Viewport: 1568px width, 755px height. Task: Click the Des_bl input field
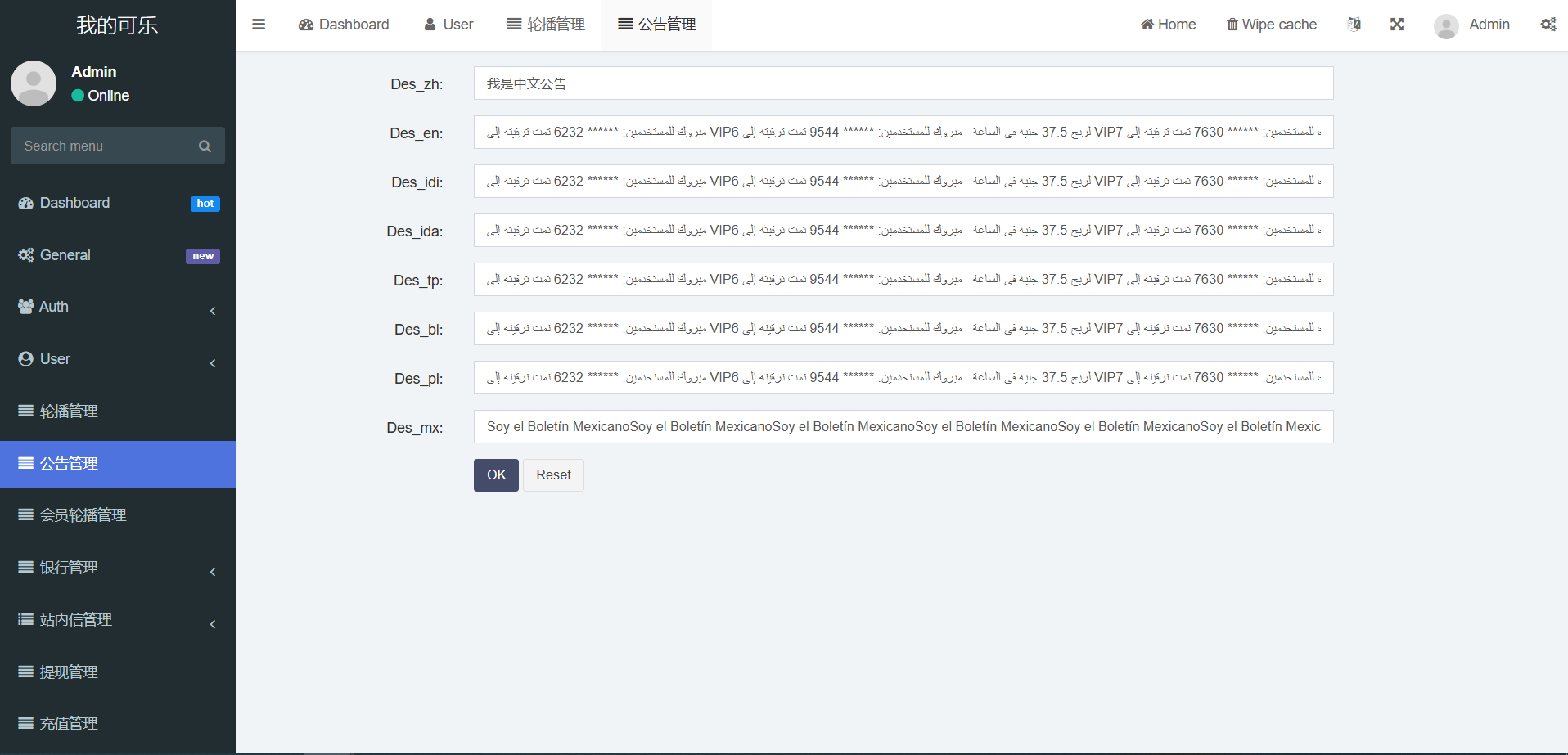point(903,329)
